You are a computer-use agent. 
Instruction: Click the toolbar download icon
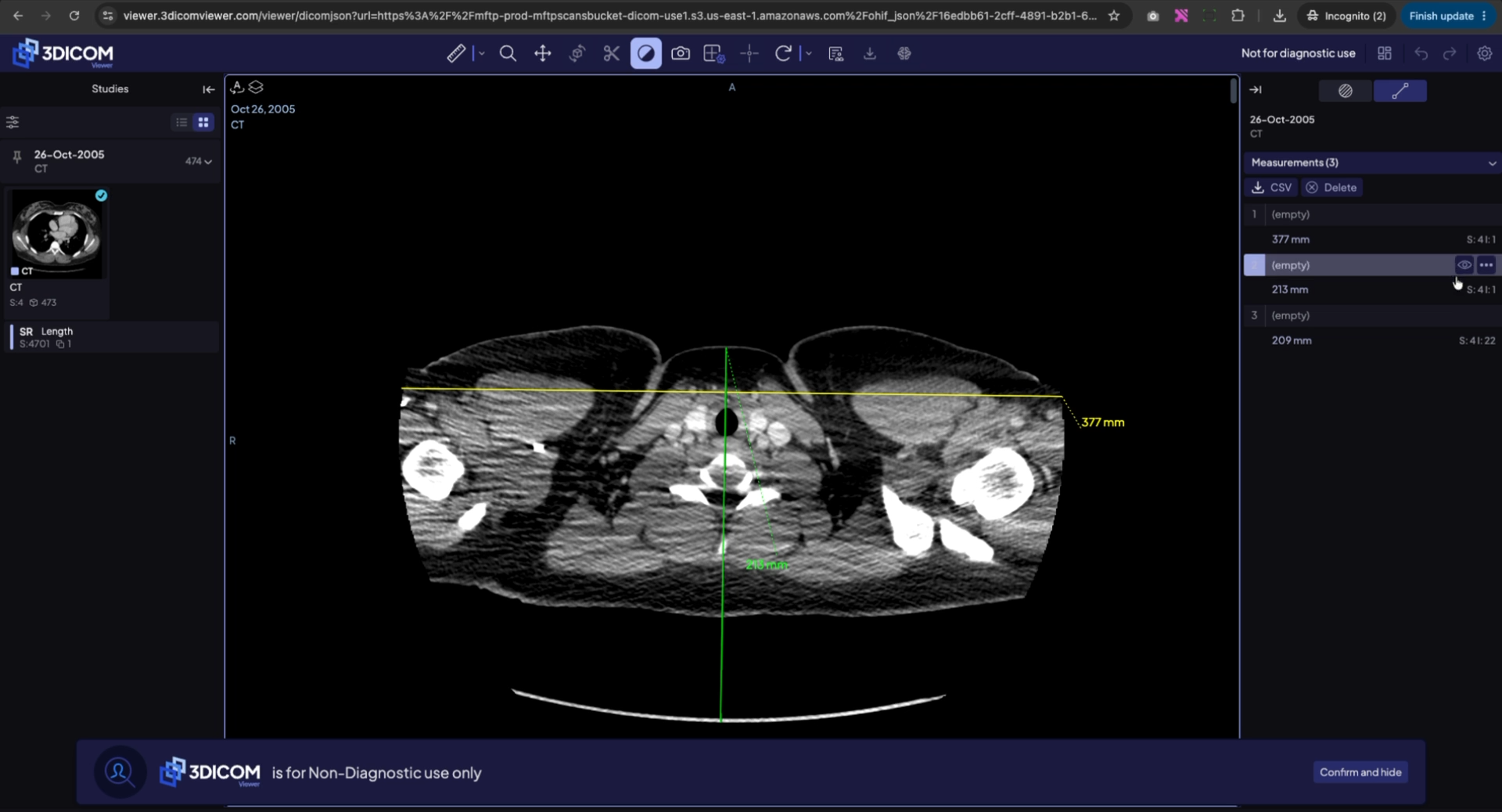click(x=869, y=53)
